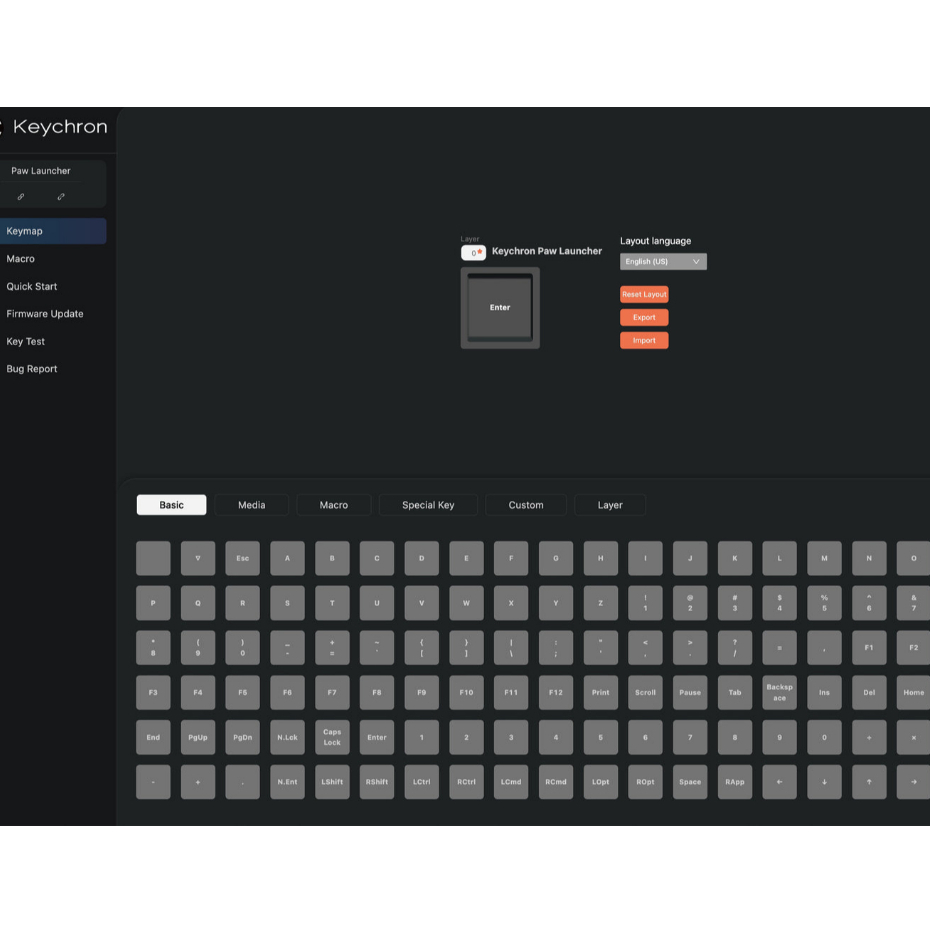Pick the blank empty keycode tile
The height and width of the screenshot is (930, 930).
pyautogui.click(x=153, y=558)
